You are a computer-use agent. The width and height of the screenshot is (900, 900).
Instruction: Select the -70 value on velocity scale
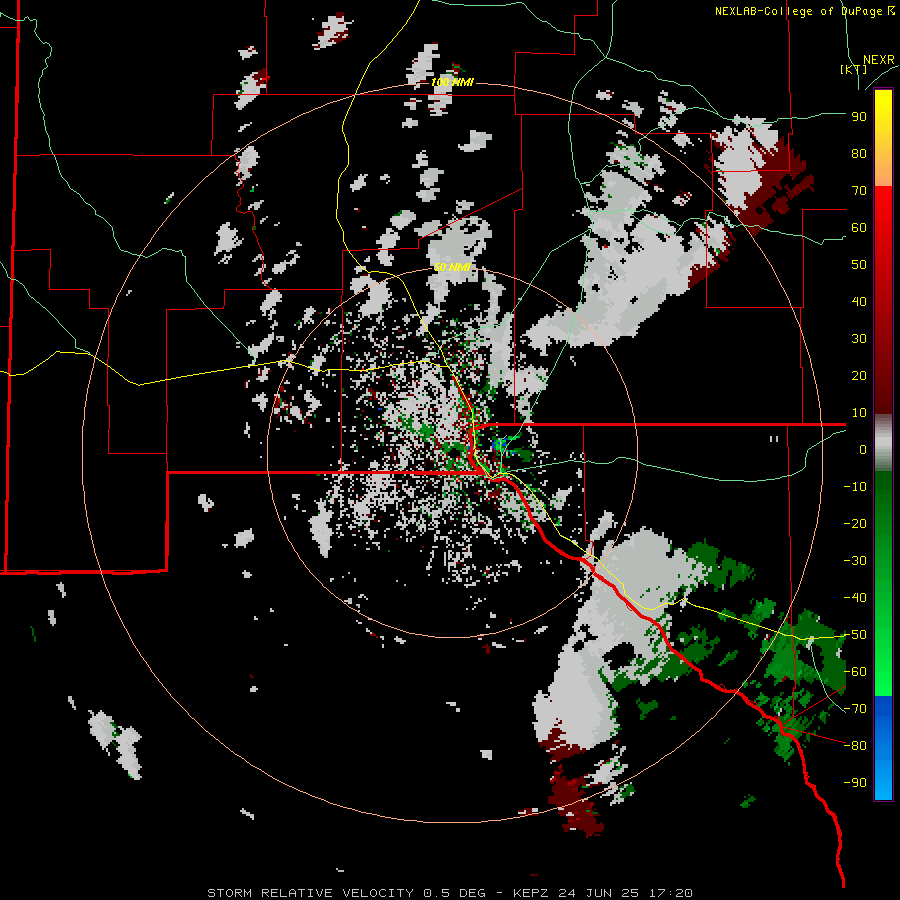(855, 709)
